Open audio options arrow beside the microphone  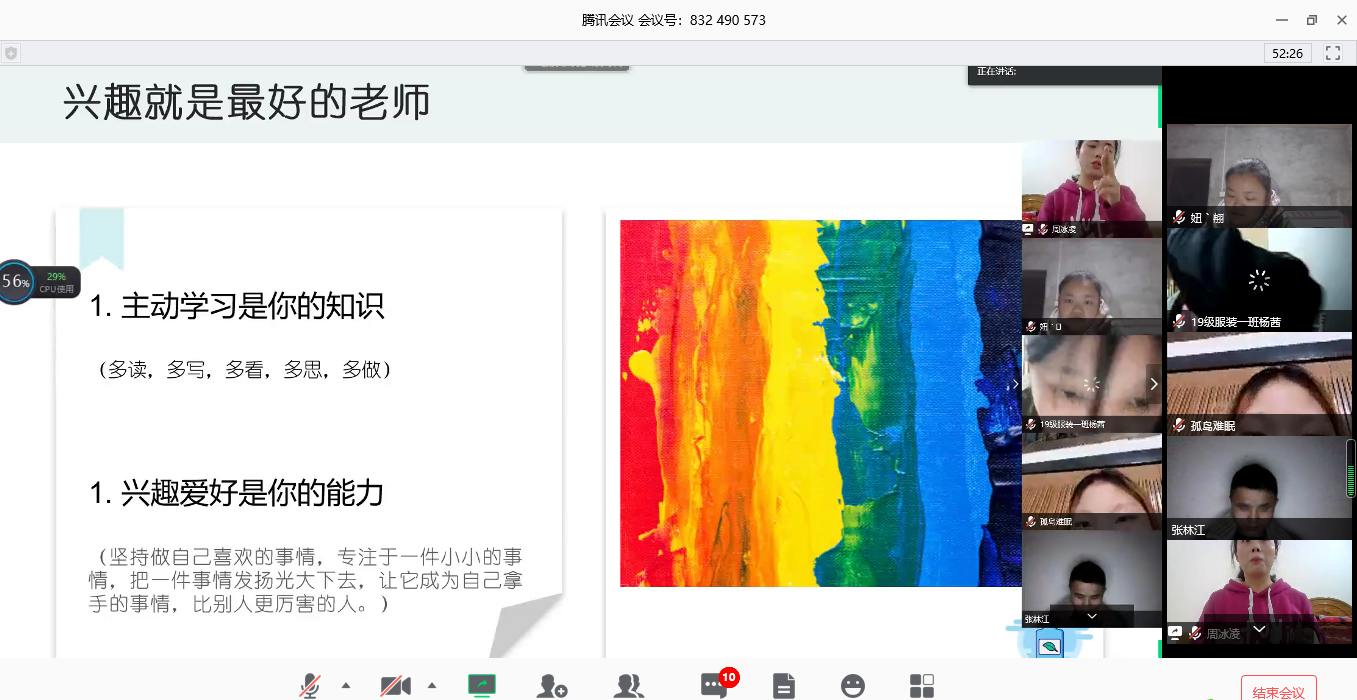tap(346, 686)
